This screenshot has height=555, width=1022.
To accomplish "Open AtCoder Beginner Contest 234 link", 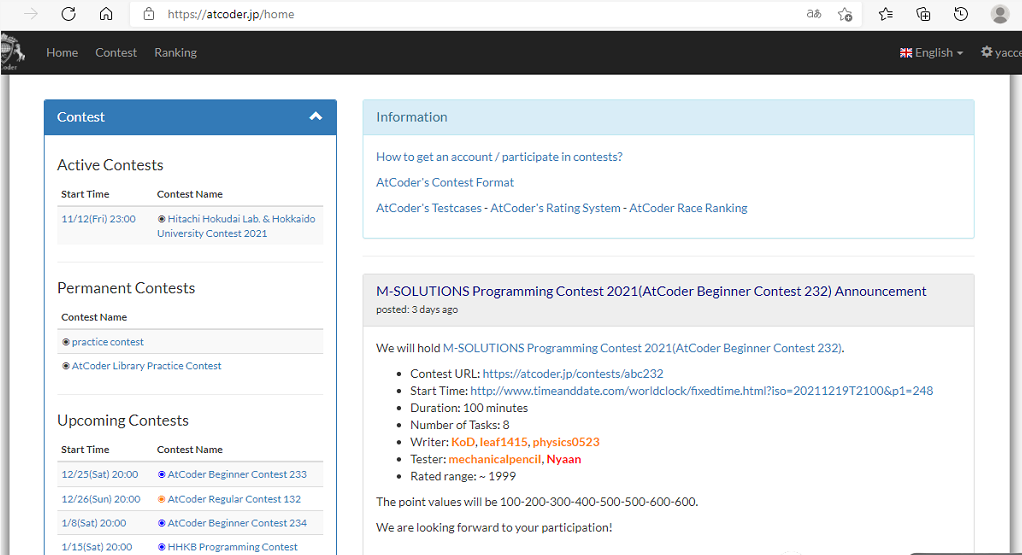I will (x=237, y=523).
